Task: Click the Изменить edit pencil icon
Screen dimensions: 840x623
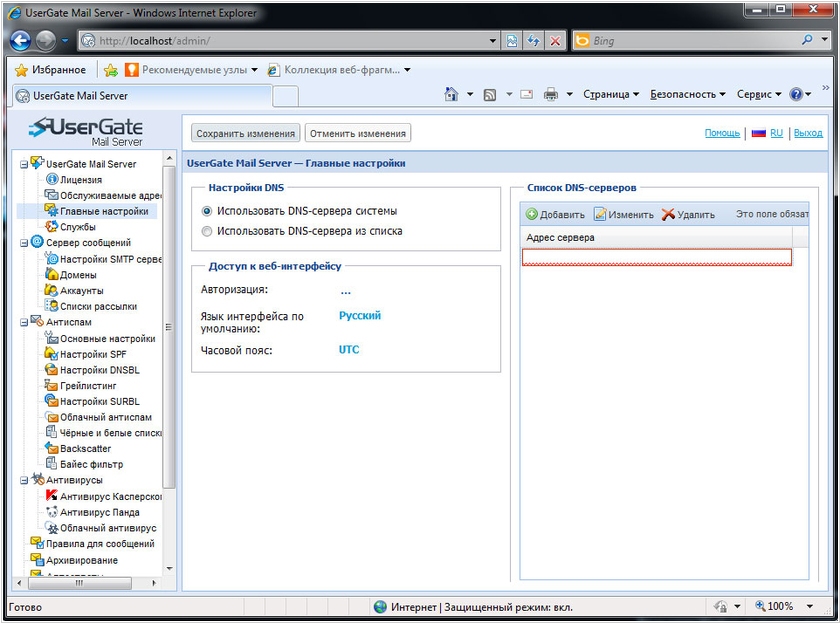Action: click(x=600, y=214)
